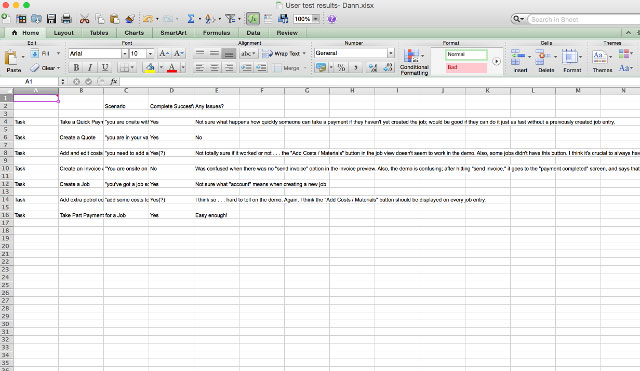Image resolution: width=640 pixels, height=371 pixels.
Task: Save the workbook with the floppy disk icon
Action: [51, 19]
